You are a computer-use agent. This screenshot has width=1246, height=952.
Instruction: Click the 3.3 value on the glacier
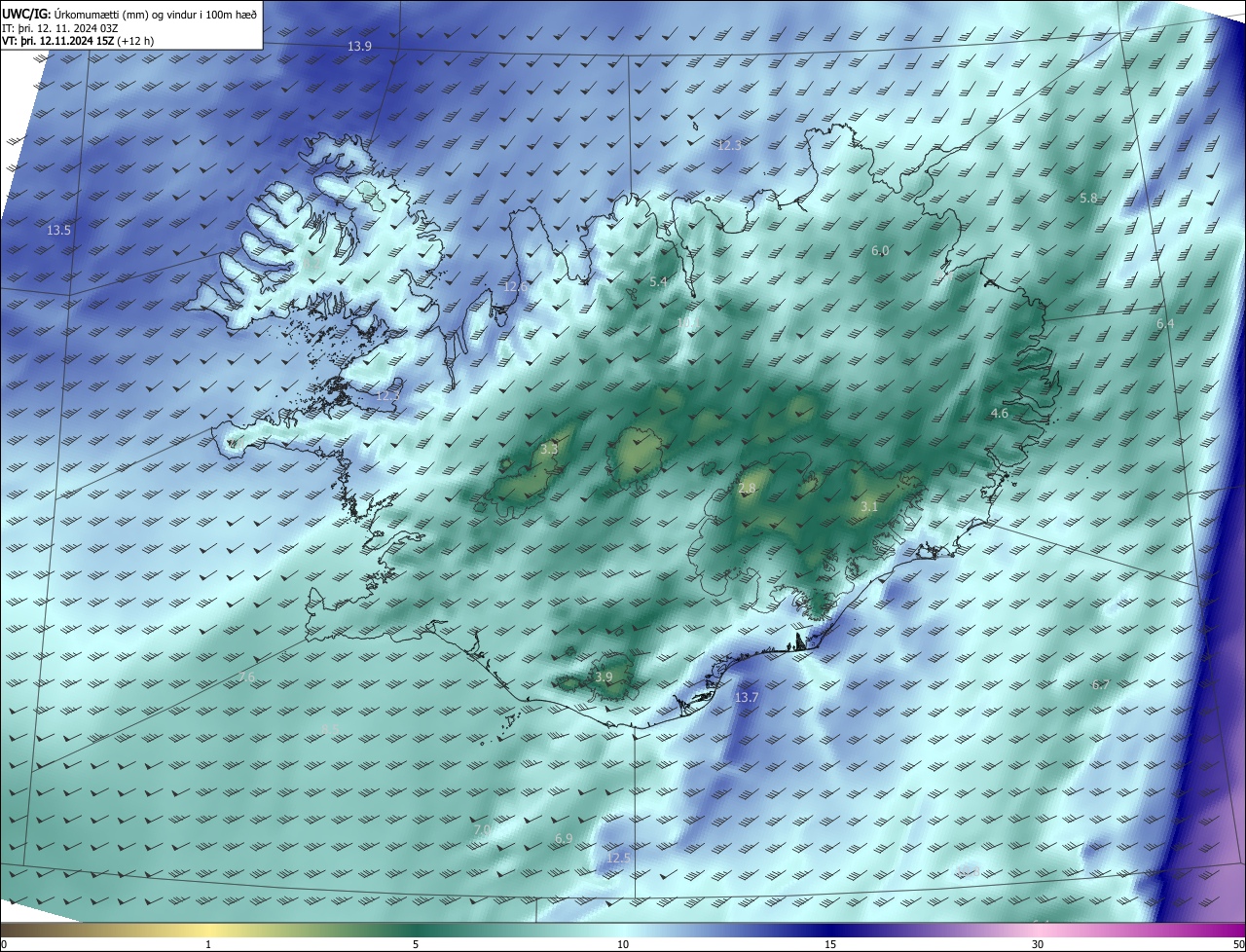(549, 450)
